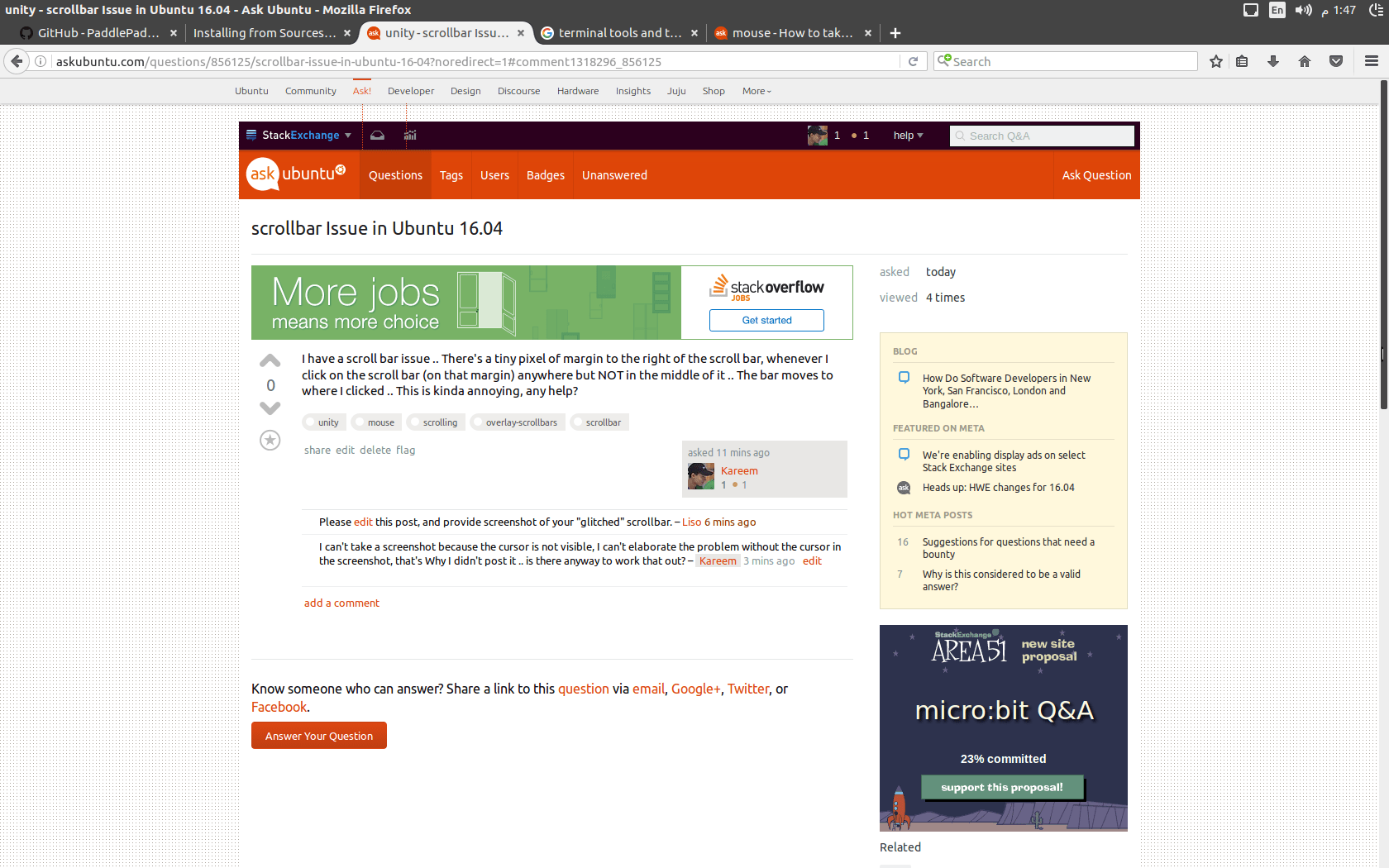Switch to the Tags section
Screen dimensions: 1389x868
[x=451, y=174]
